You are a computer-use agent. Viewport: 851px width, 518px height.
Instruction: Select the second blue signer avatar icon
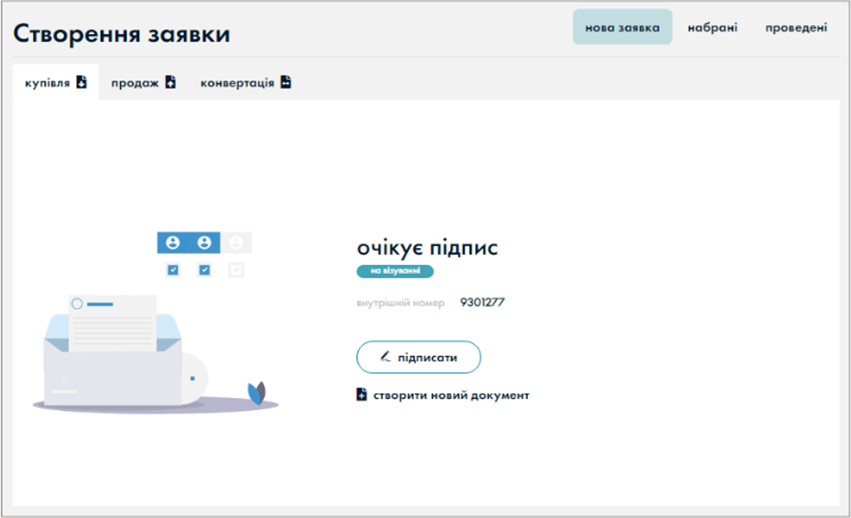[x=205, y=242]
